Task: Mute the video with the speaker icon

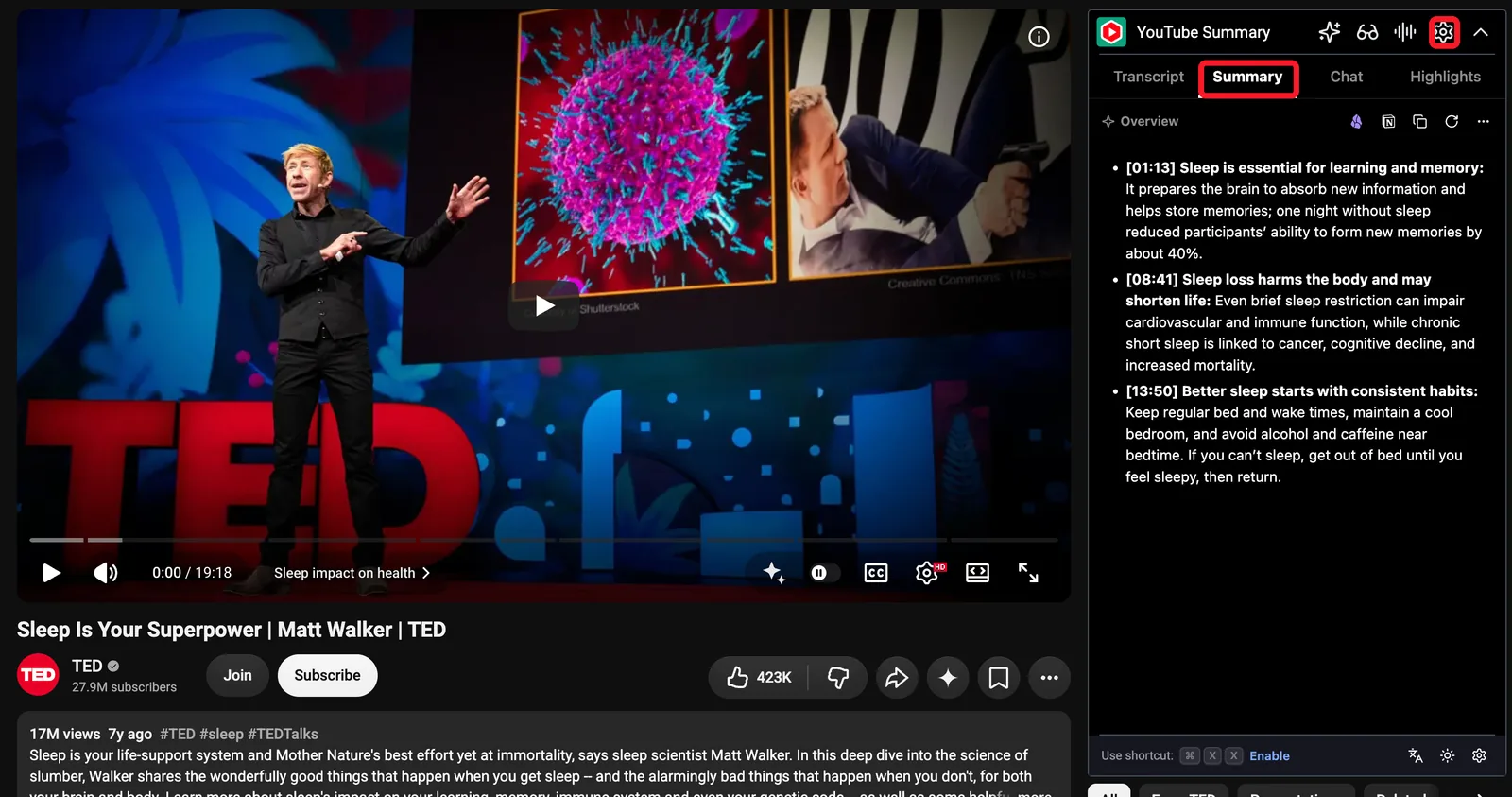Action: tap(106, 573)
